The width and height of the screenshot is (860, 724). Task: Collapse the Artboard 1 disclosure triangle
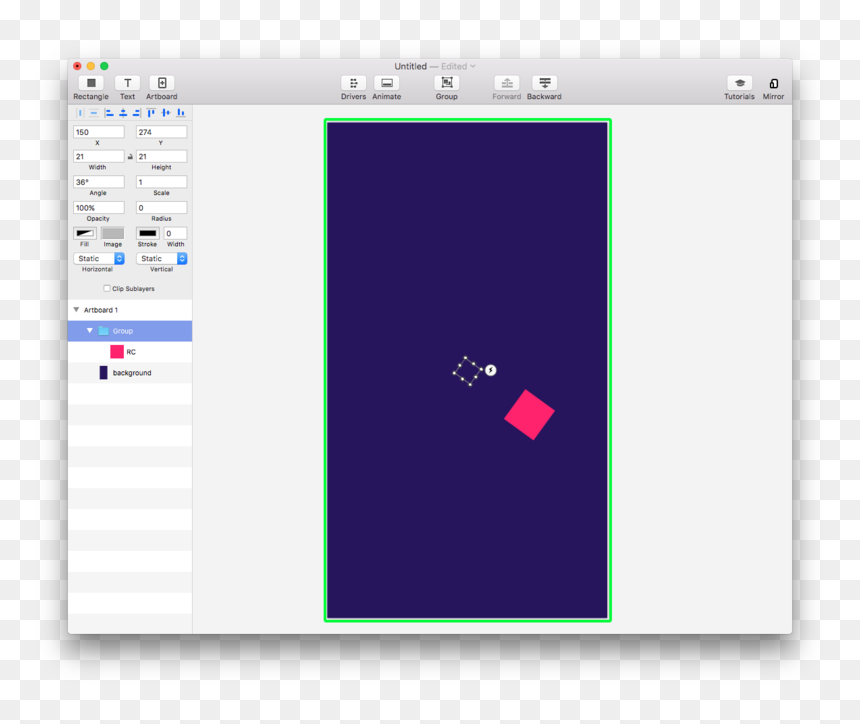pyautogui.click(x=76, y=310)
